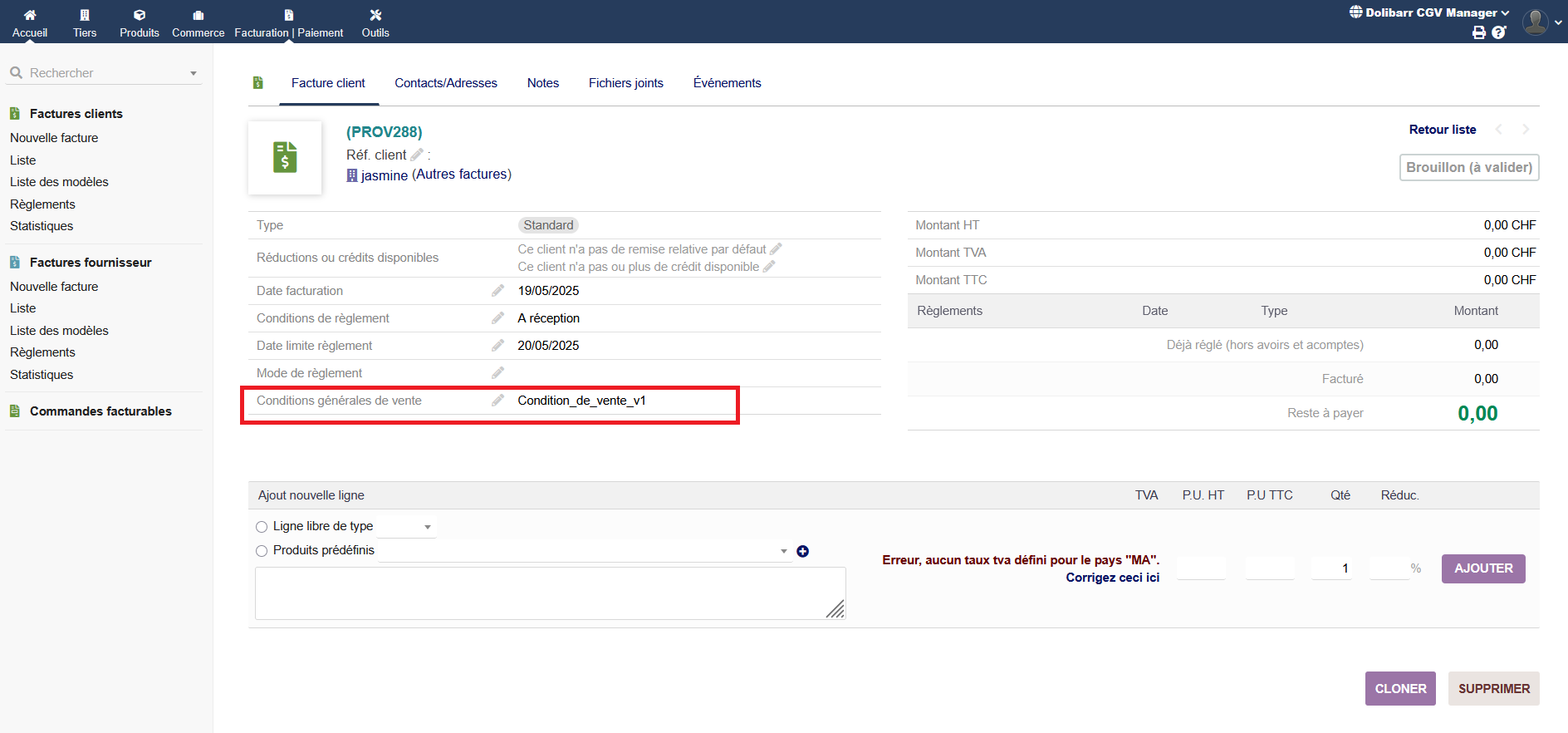The width and height of the screenshot is (1568, 733).
Task: Click the line description text area
Action: [548, 593]
